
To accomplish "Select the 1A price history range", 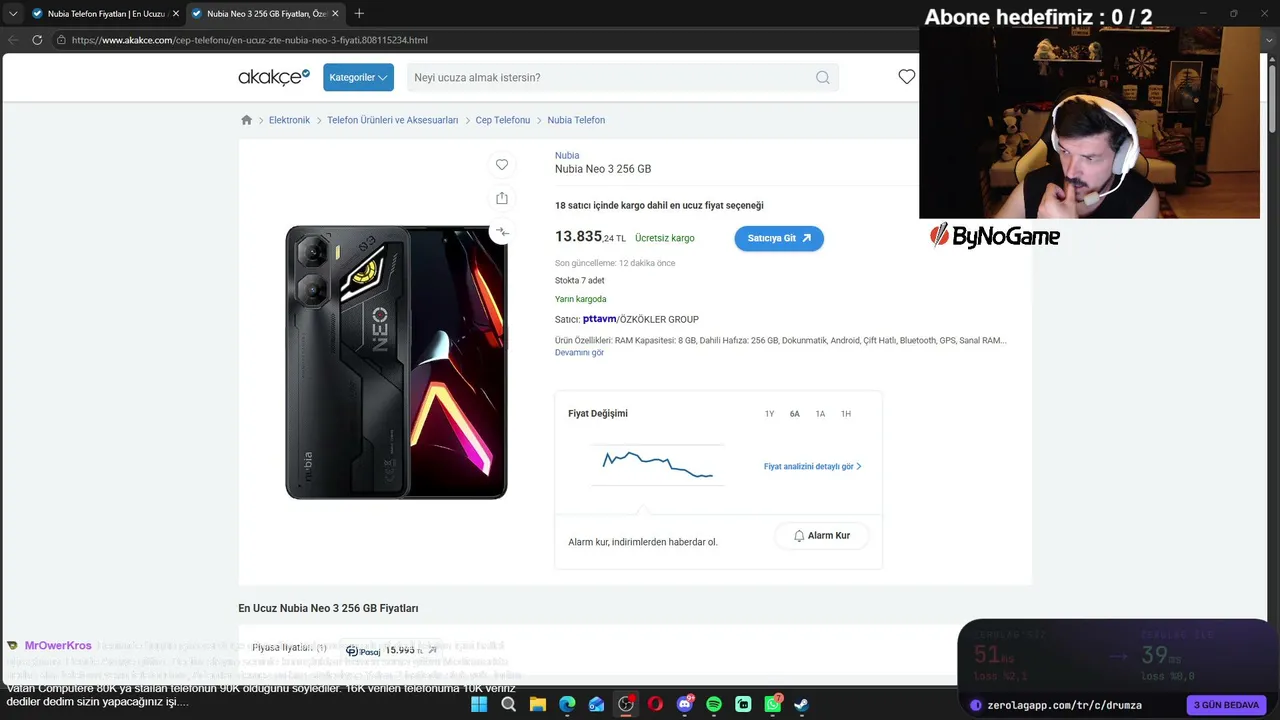I will pos(820,414).
